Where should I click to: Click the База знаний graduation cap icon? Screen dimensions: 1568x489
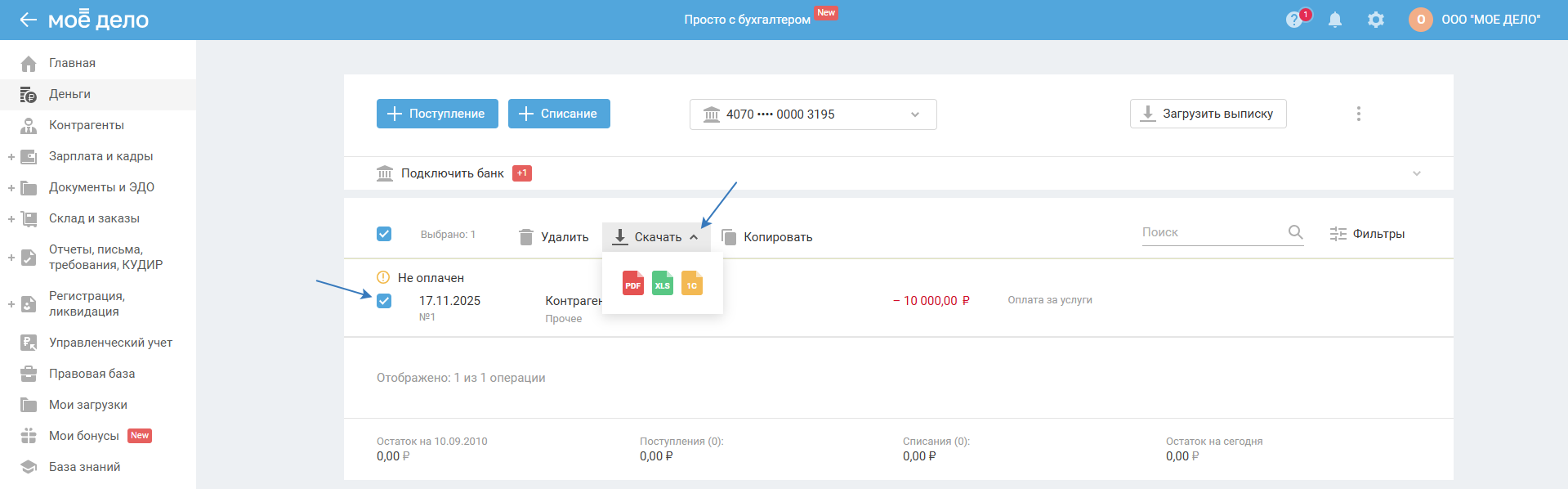point(29,467)
